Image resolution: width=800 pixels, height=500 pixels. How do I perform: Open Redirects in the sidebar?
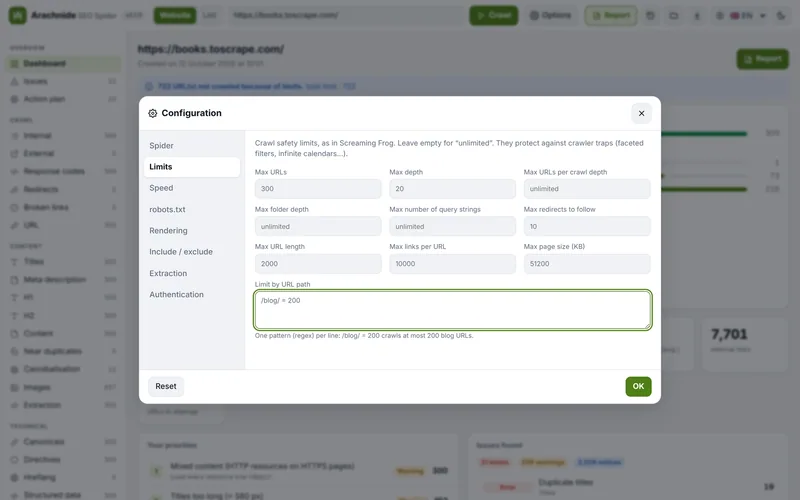click(64, 189)
